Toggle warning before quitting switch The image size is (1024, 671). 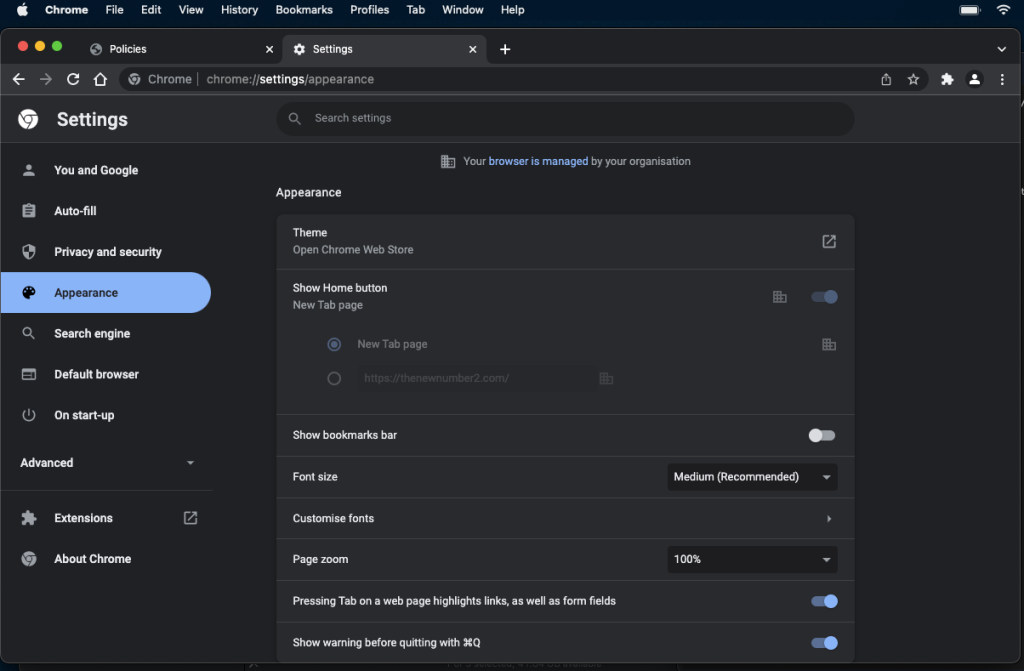click(824, 643)
